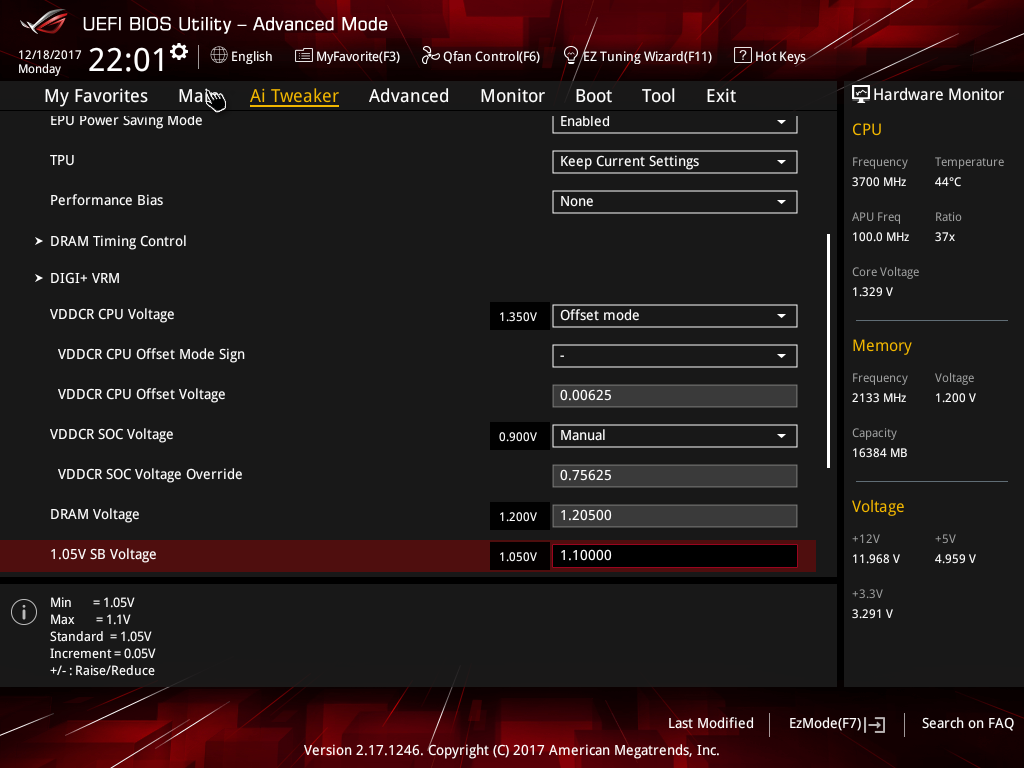Image resolution: width=1024 pixels, height=768 pixels.
Task: Open the Tool tab
Action: point(658,96)
